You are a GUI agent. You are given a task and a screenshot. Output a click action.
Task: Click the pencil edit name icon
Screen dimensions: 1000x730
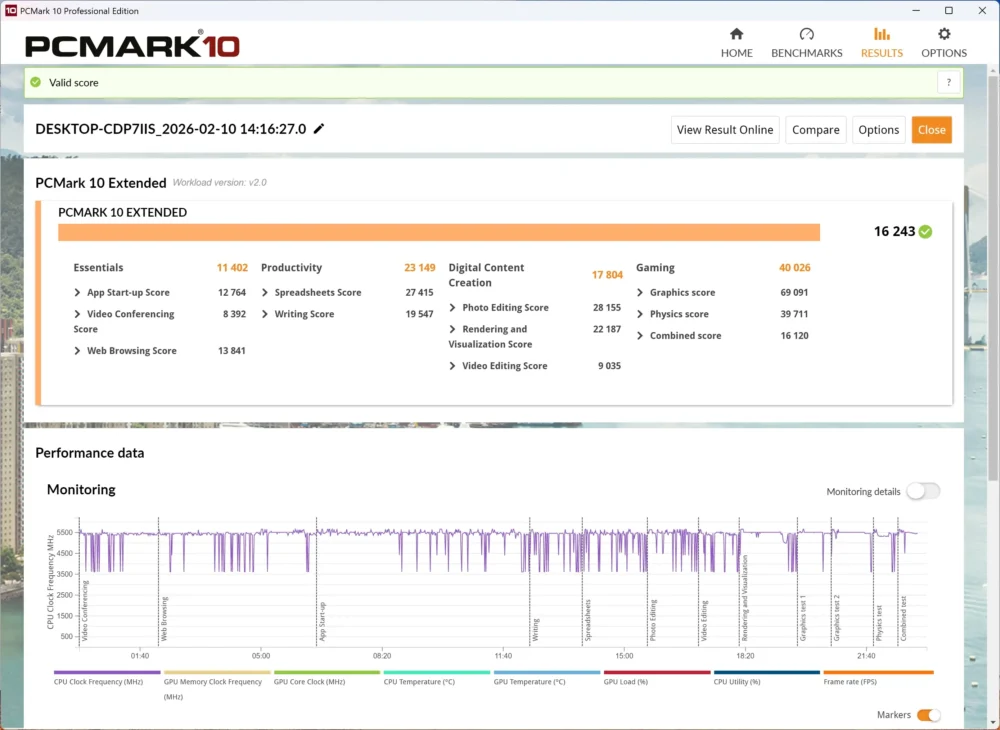[x=319, y=129]
